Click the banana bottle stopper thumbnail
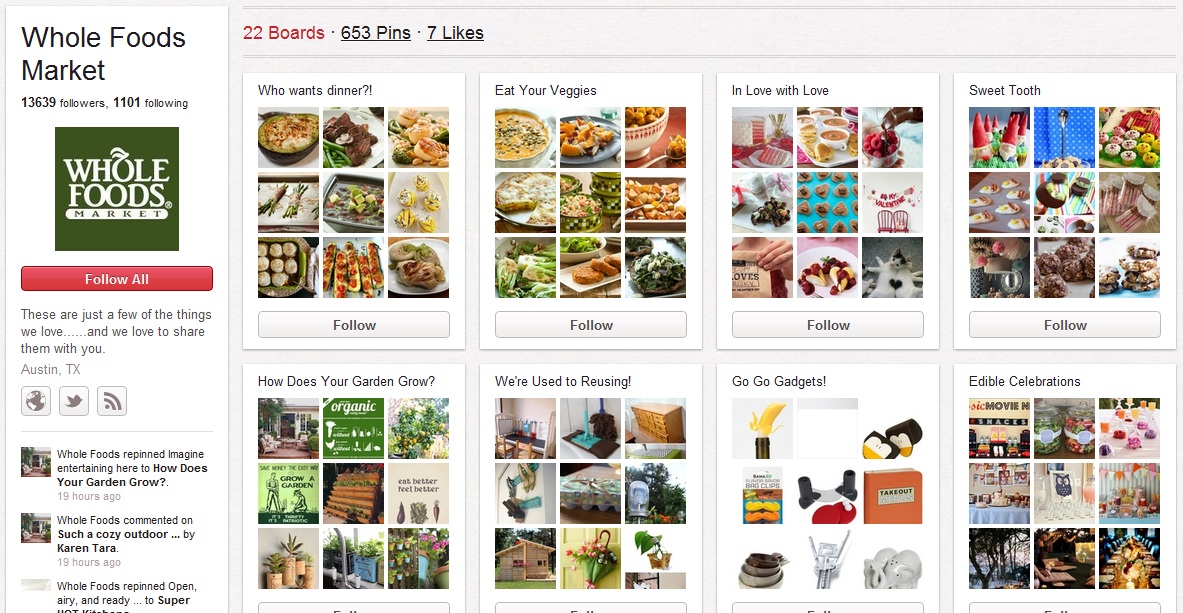 pos(762,429)
